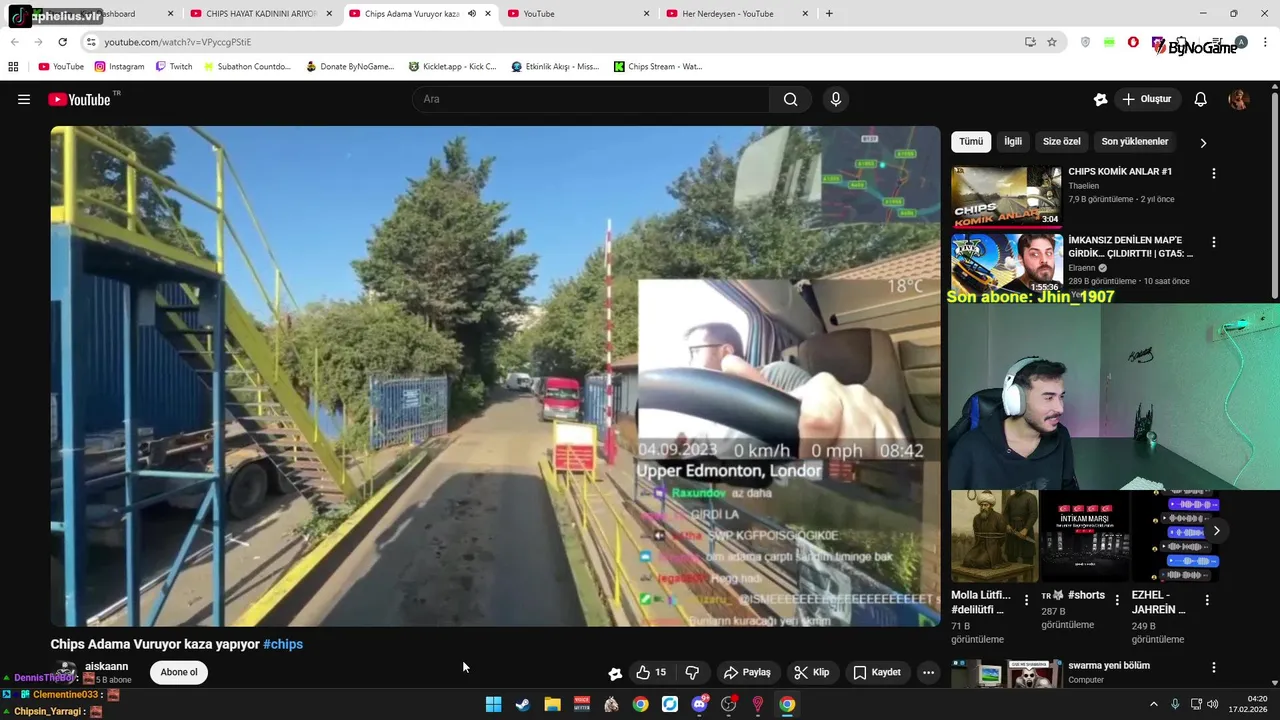The image size is (1280, 720).
Task: Open Discord from the taskbar
Action: [x=699, y=704]
